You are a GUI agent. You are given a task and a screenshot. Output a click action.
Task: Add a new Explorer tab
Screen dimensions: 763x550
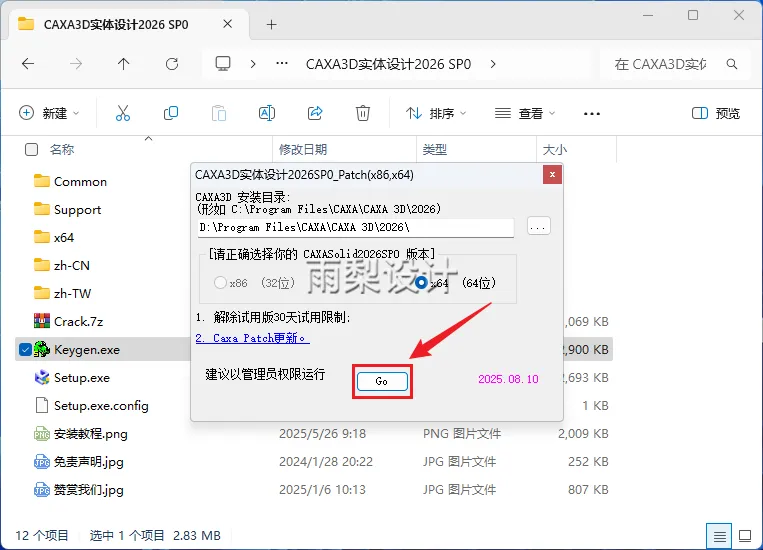point(272,24)
